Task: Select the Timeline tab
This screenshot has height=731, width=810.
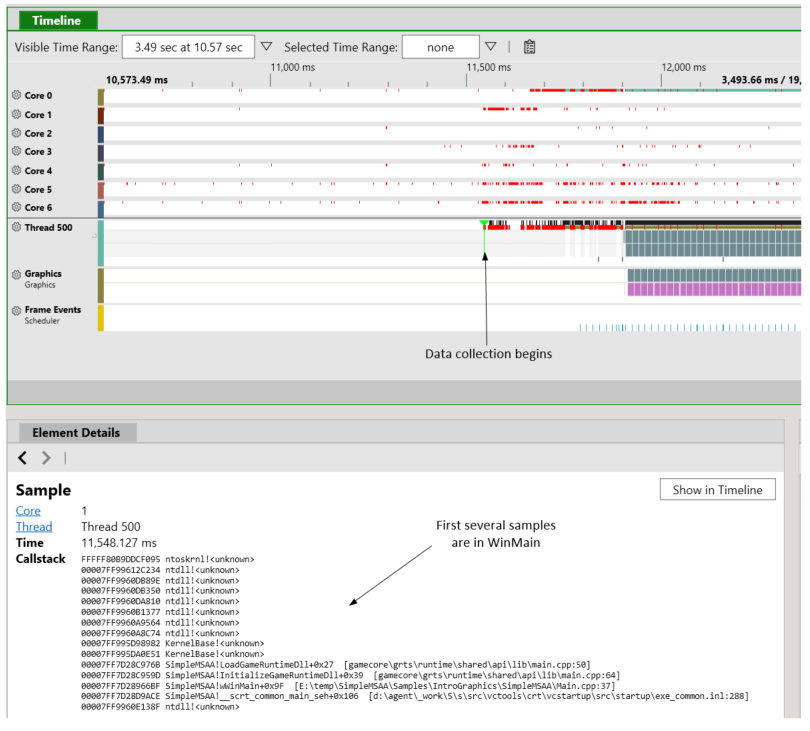Action: [58, 21]
